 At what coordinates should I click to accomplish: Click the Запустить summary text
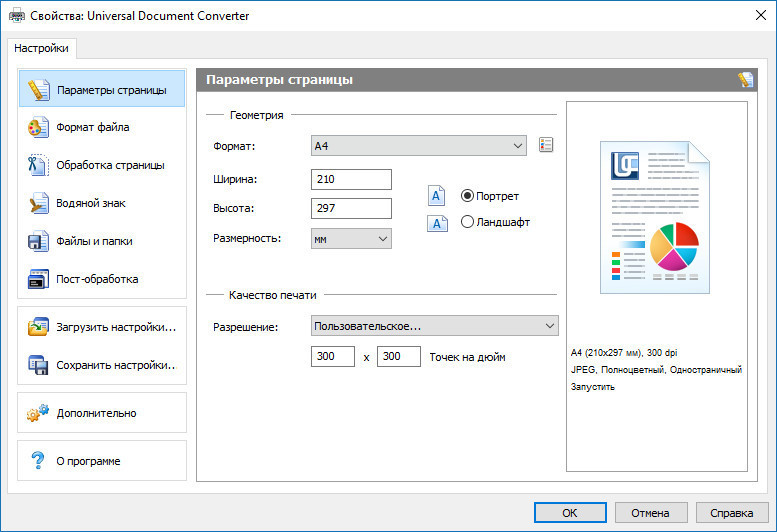[593, 387]
